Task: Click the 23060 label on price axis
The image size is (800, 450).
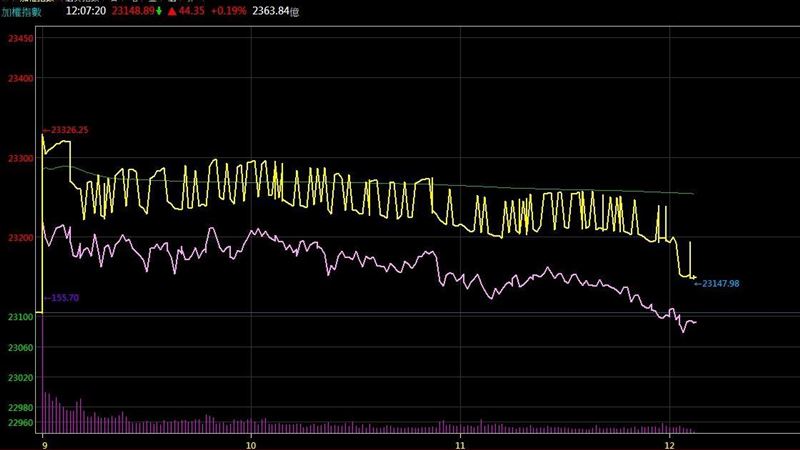Action: [x=20, y=348]
